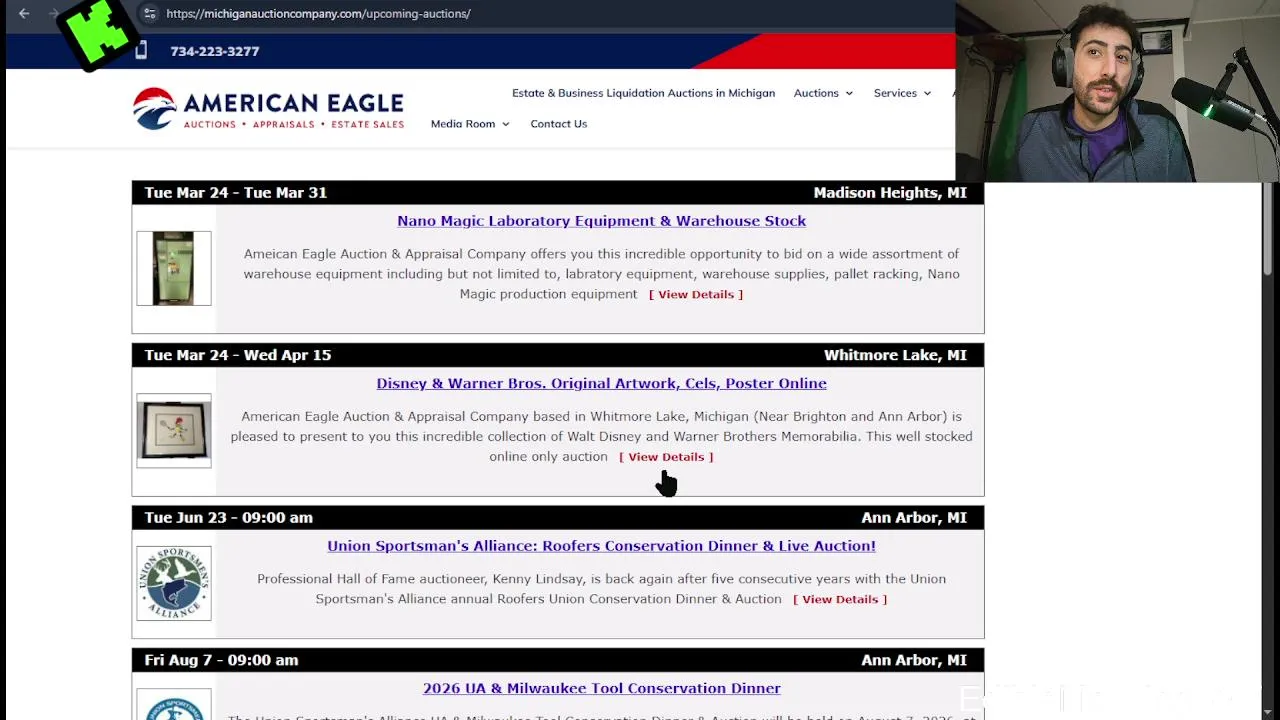
Task: View Details for Disney & Warner Bros. auction
Action: pyautogui.click(x=666, y=457)
